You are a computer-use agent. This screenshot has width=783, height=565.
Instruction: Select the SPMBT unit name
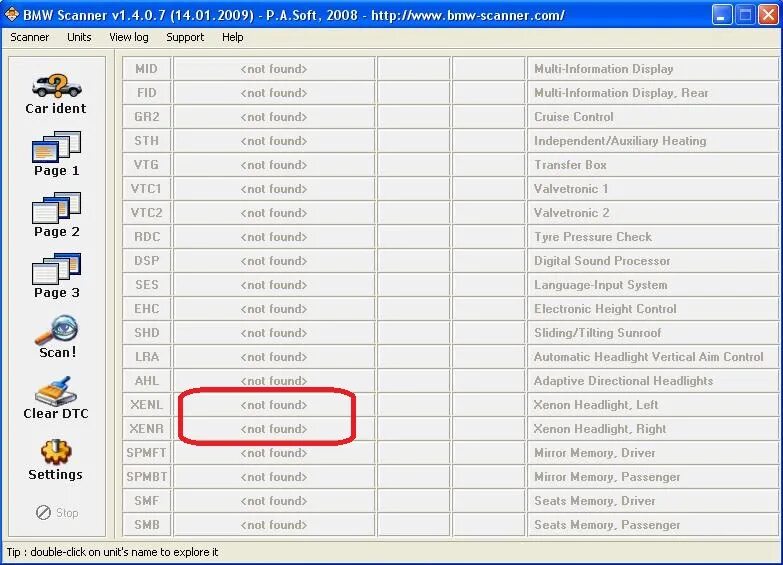pyautogui.click(x=146, y=476)
